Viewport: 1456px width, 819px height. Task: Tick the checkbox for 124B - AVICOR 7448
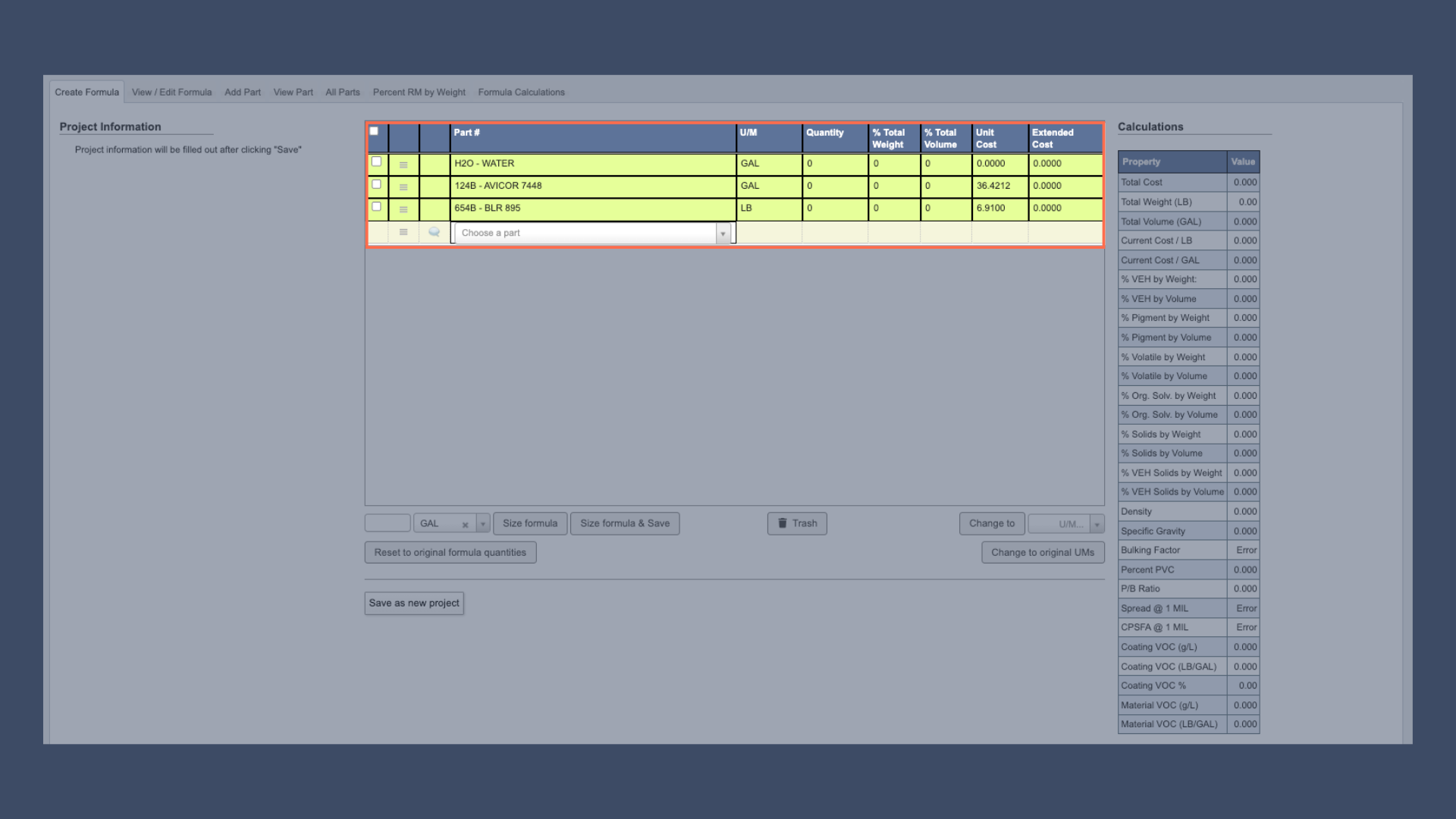(376, 184)
